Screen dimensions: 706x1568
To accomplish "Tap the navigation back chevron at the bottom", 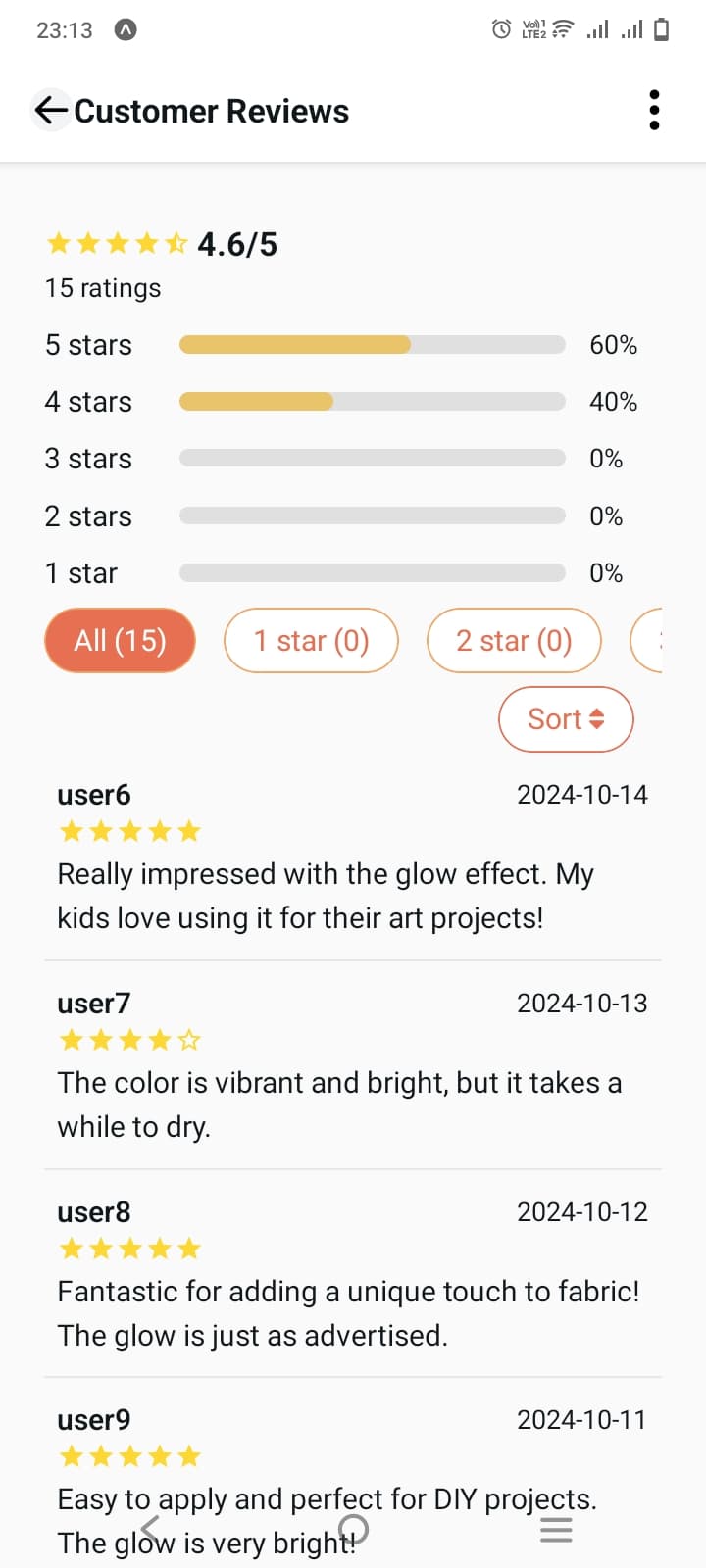I will [149, 1529].
